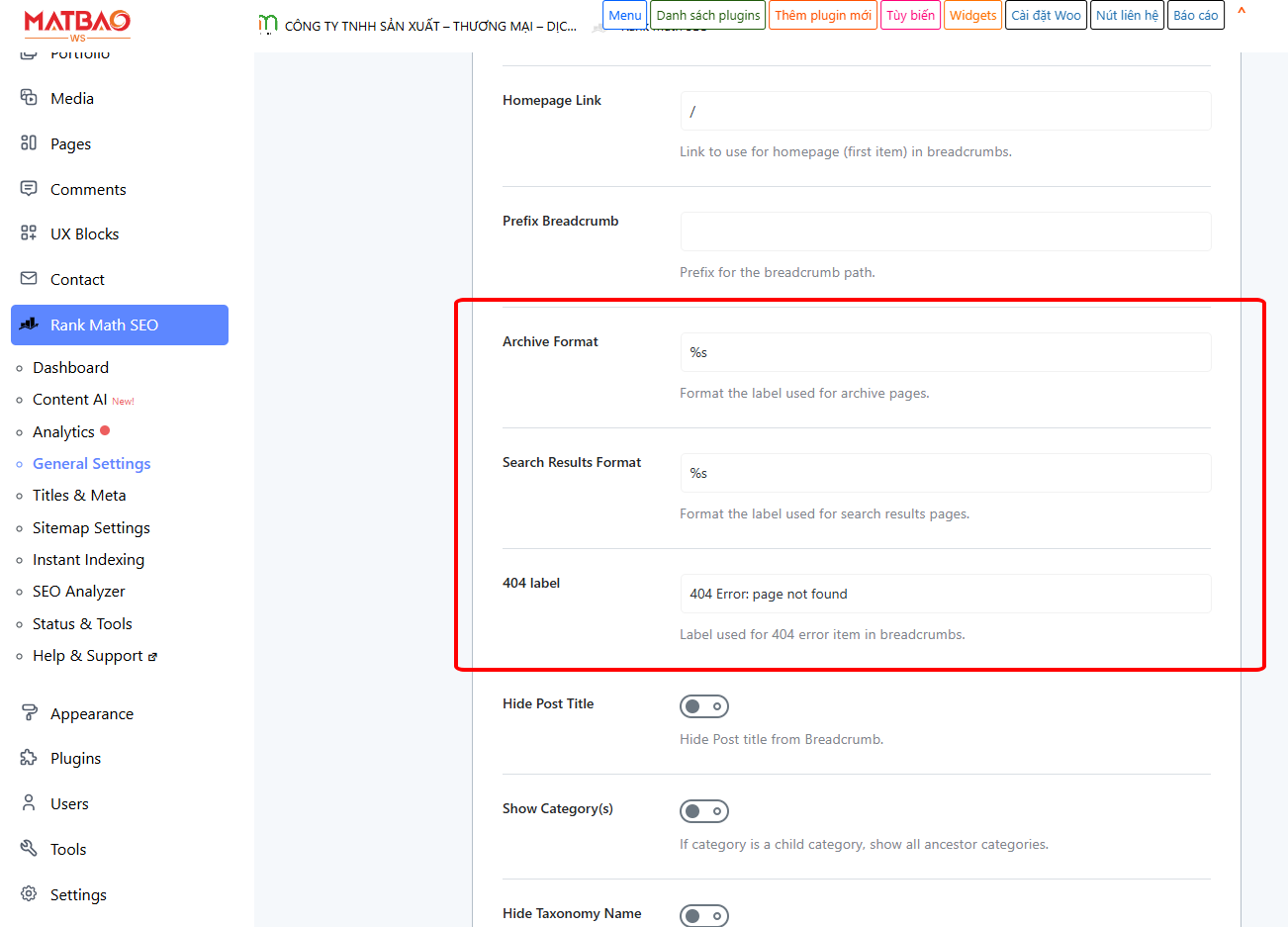Enable the Hide Post Title toggle
The image size is (1288, 927).
703,706
